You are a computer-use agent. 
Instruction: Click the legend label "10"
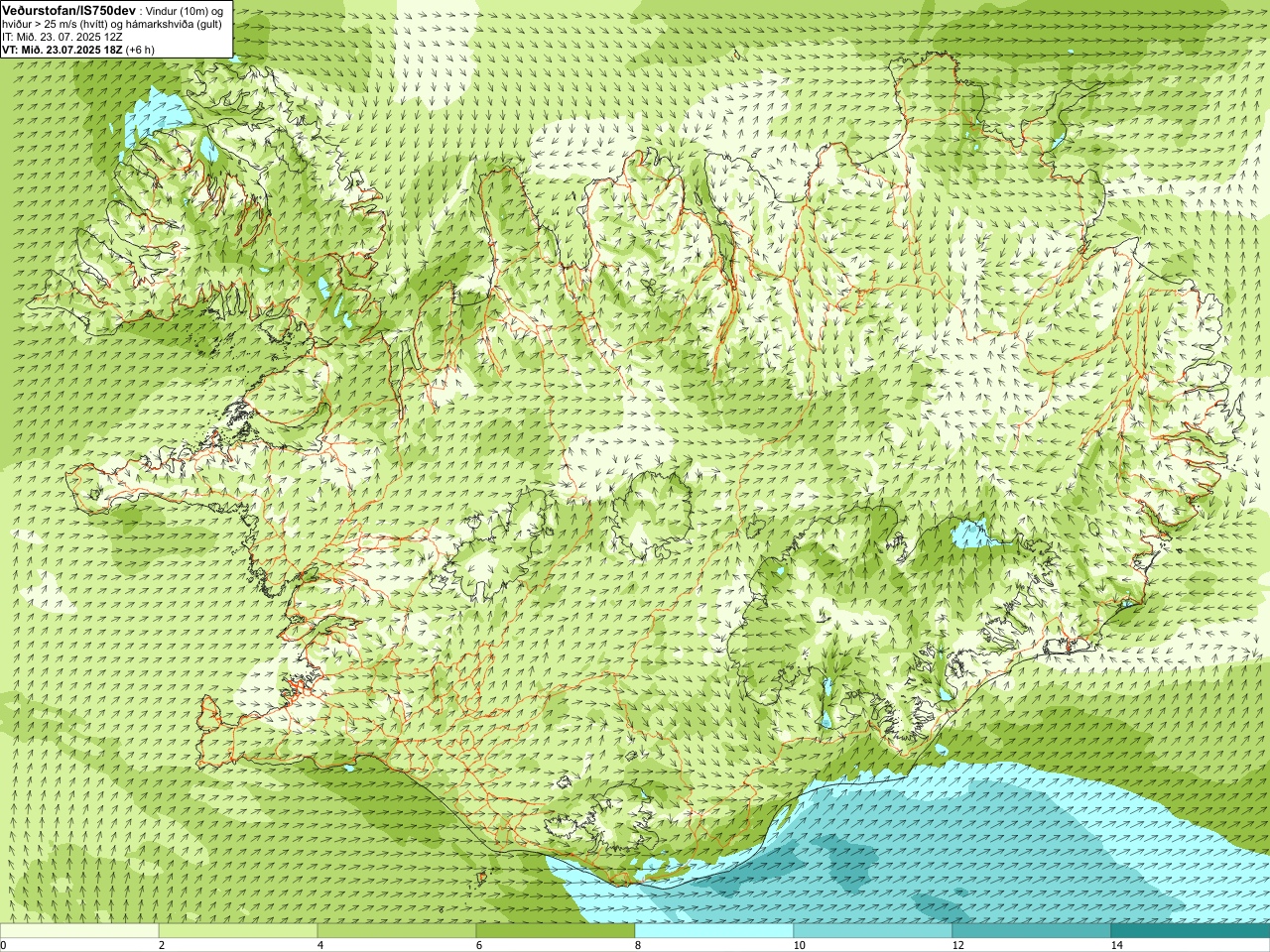click(x=799, y=945)
